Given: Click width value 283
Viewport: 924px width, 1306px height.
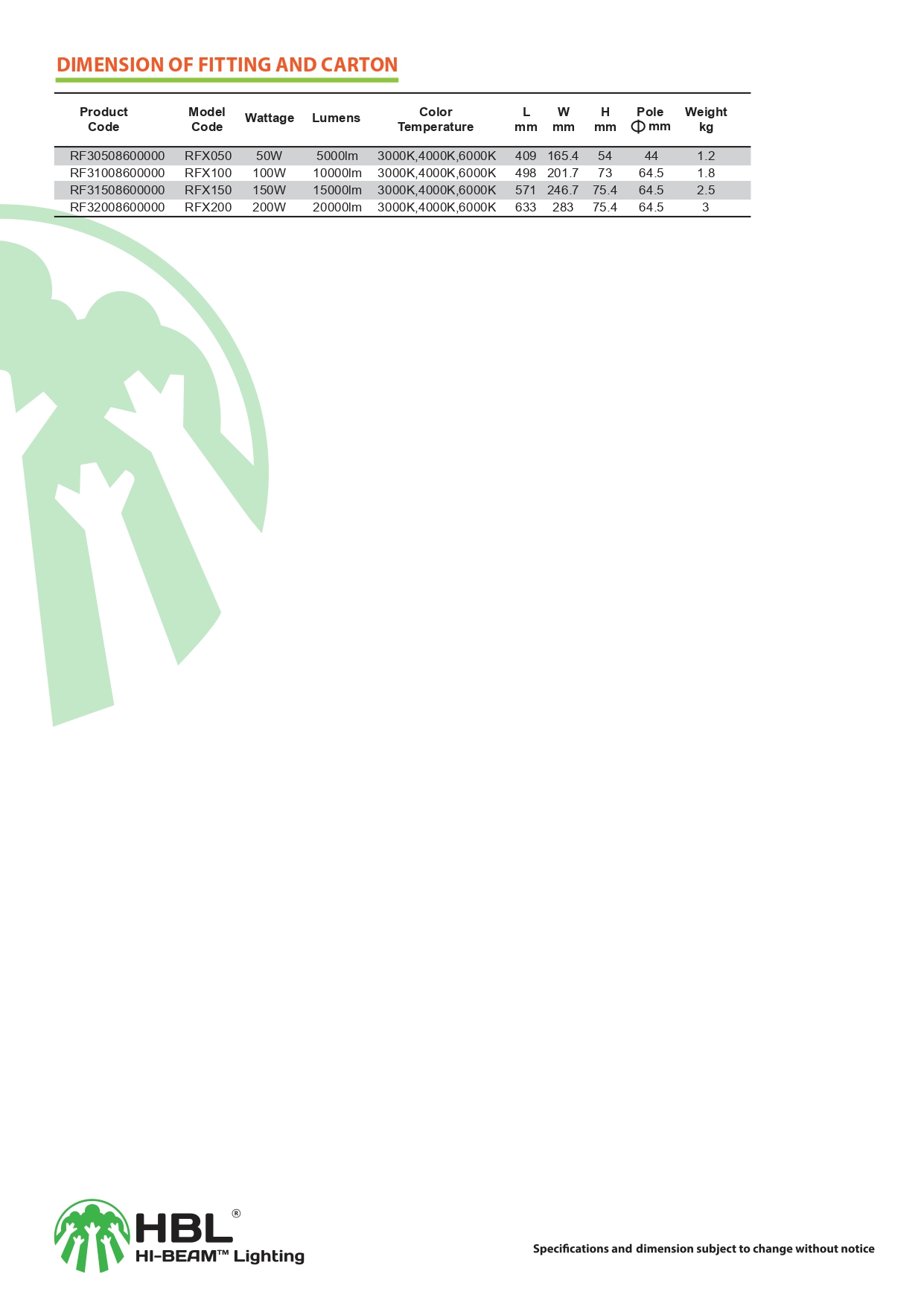Looking at the screenshot, I should (x=563, y=207).
